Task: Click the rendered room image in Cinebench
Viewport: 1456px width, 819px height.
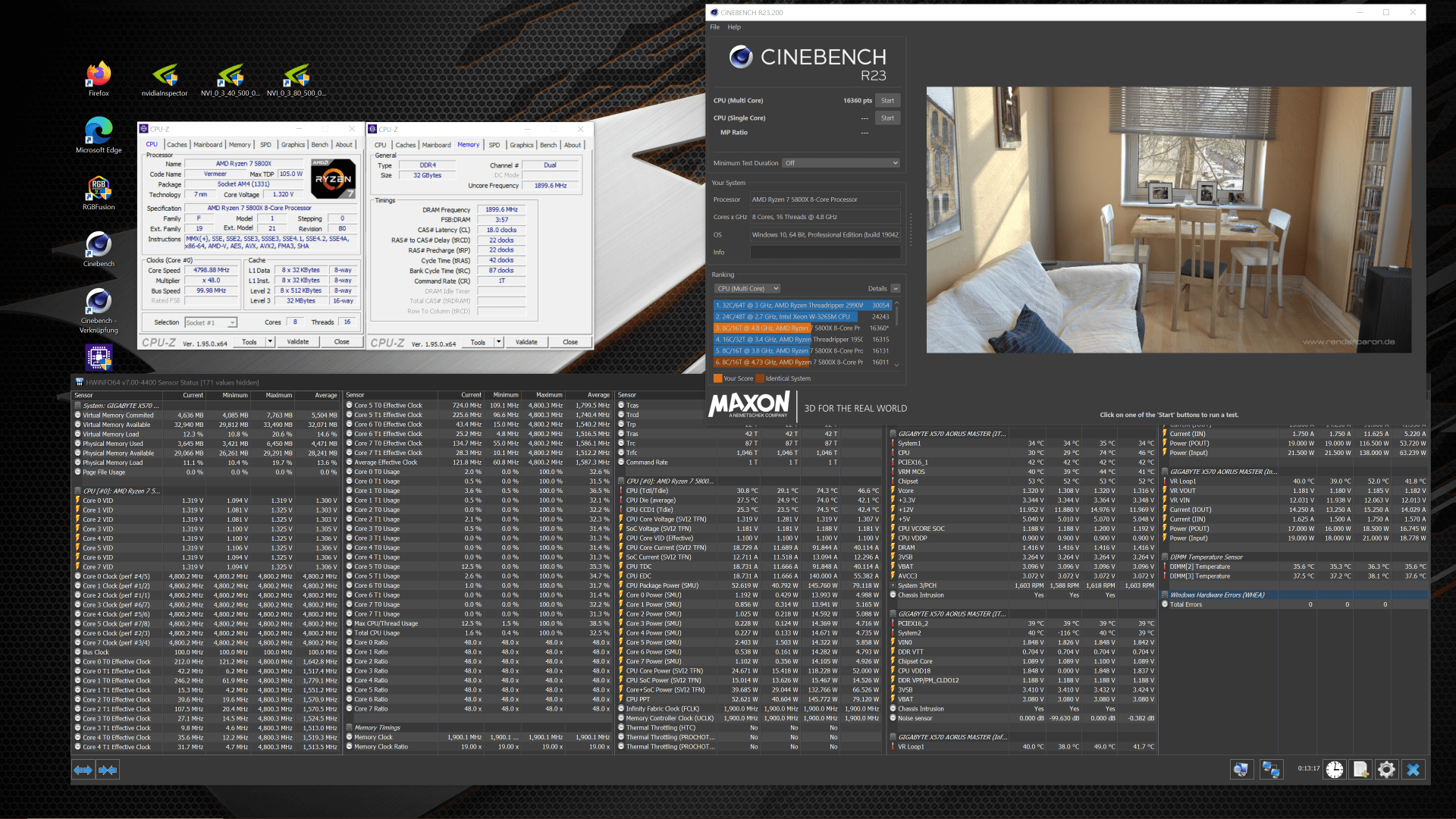Action: point(1169,219)
